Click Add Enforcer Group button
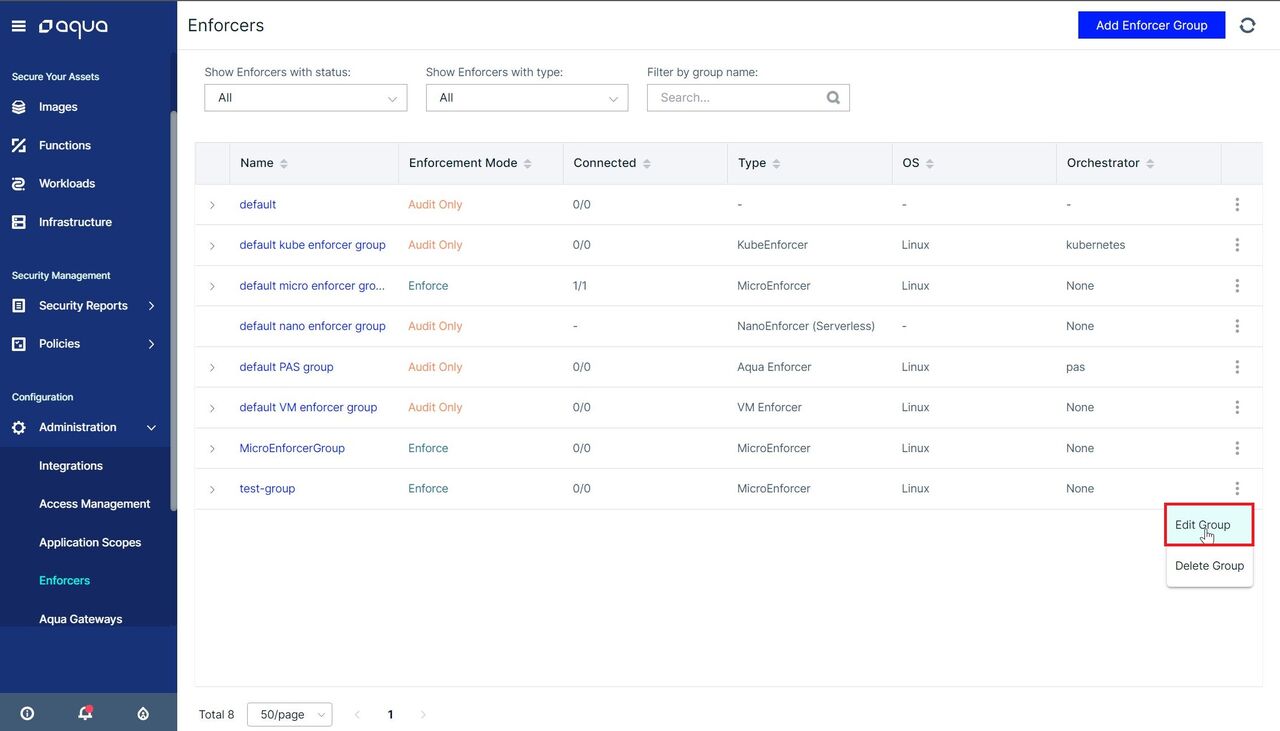 click(1152, 25)
